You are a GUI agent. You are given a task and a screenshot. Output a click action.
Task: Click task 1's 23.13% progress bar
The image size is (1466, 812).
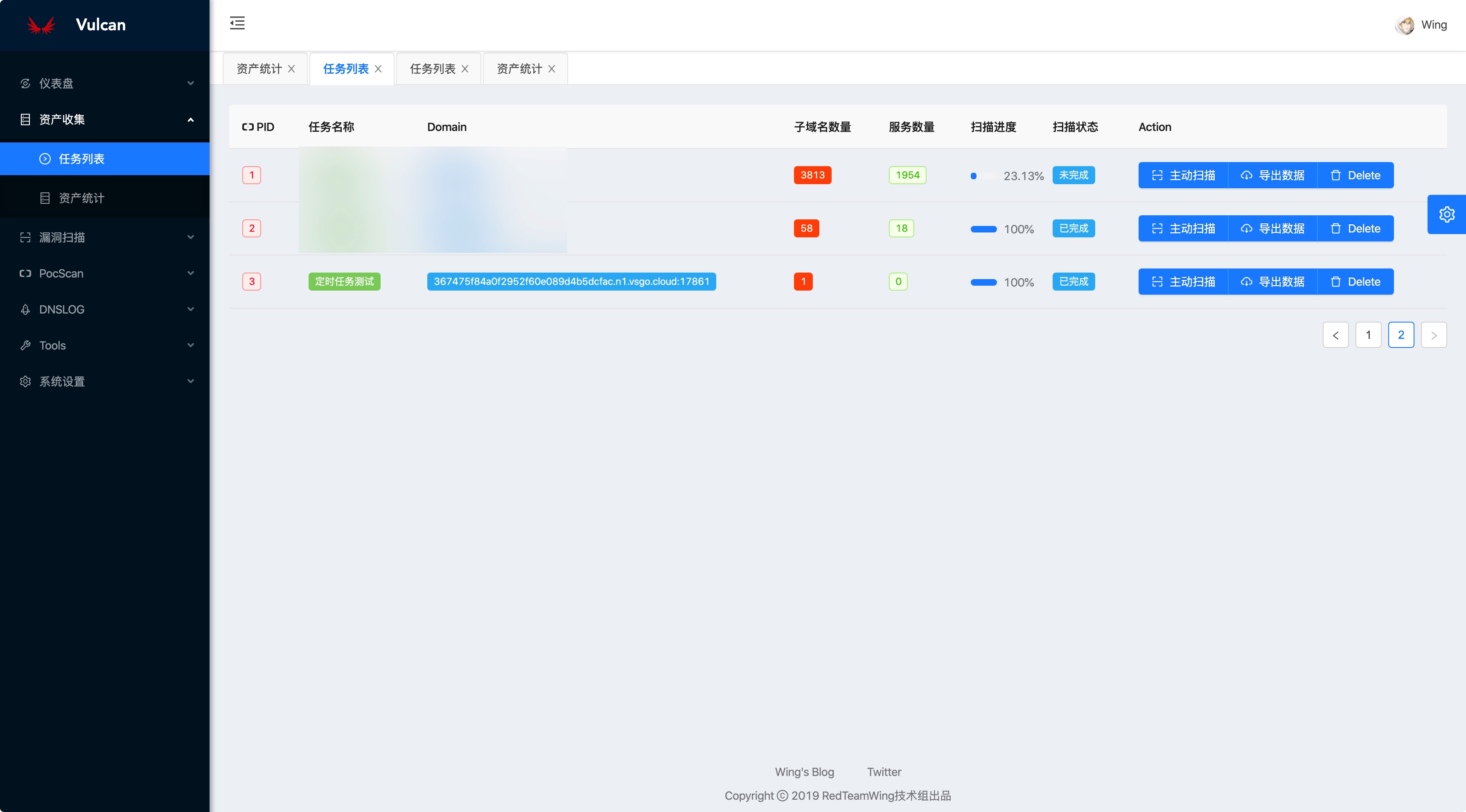pyautogui.click(x=983, y=176)
